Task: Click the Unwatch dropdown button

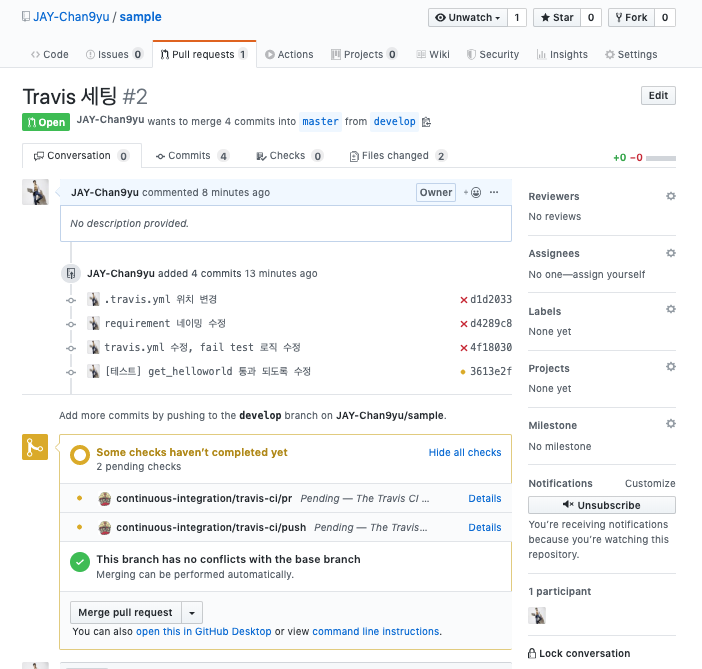Action: 468,17
